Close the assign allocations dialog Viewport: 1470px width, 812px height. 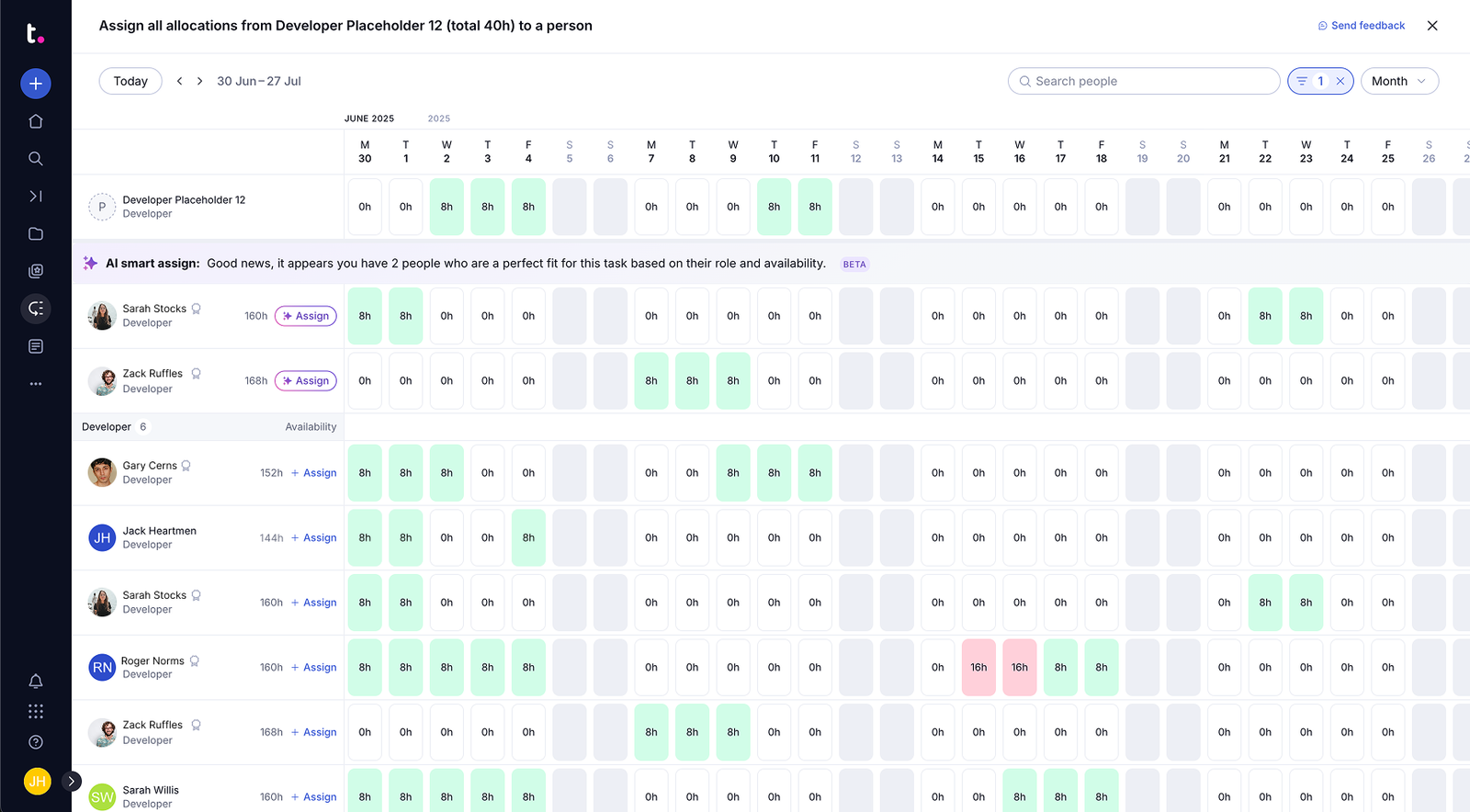[x=1432, y=26]
